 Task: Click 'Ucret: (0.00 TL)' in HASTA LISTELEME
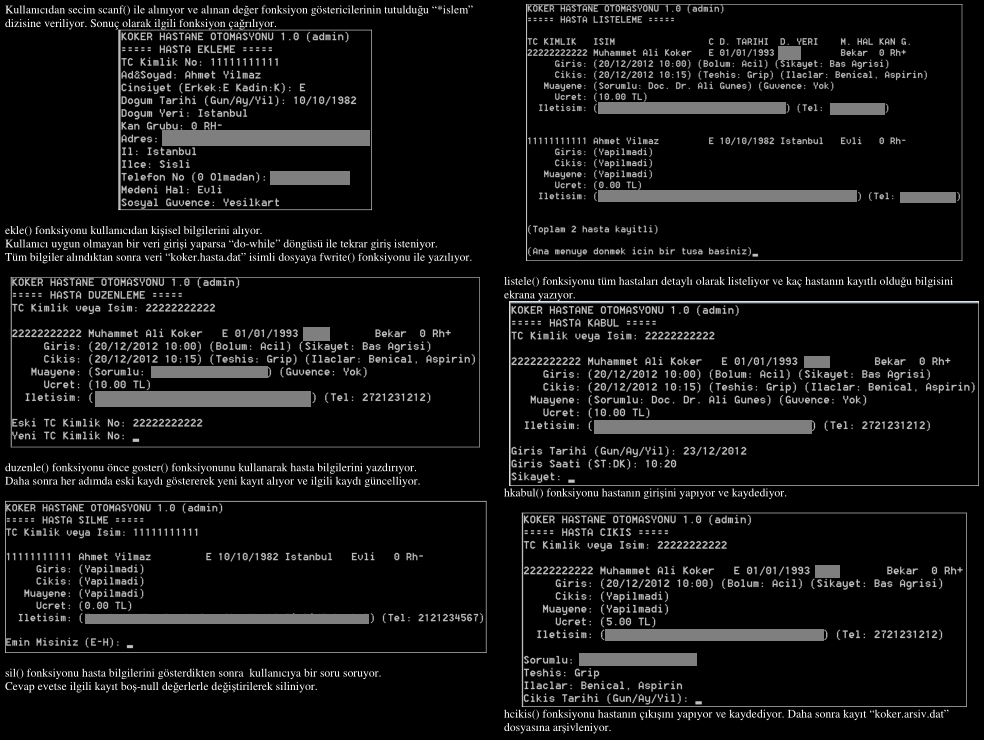point(598,185)
